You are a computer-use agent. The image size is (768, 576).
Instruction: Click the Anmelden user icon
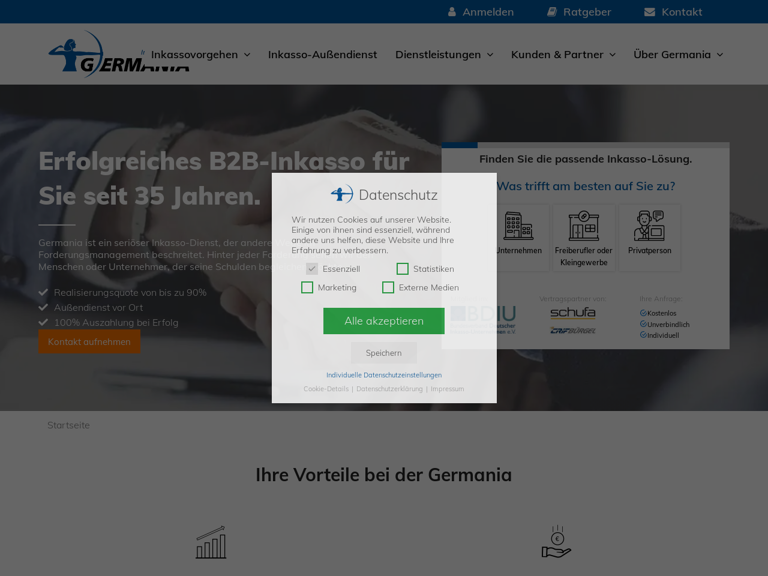[452, 12]
